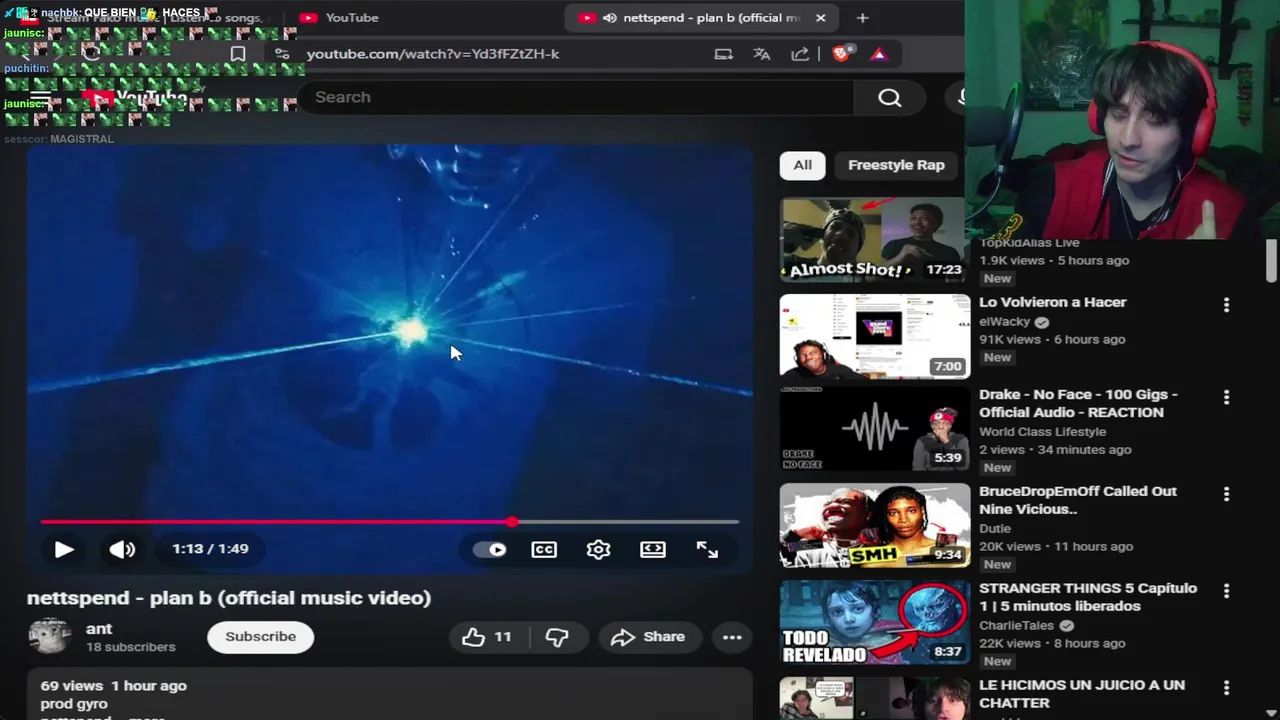The width and height of the screenshot is (1280, 720).
Task: Click the page scrollbar thumb at right edge
Action: [1271, 261]
